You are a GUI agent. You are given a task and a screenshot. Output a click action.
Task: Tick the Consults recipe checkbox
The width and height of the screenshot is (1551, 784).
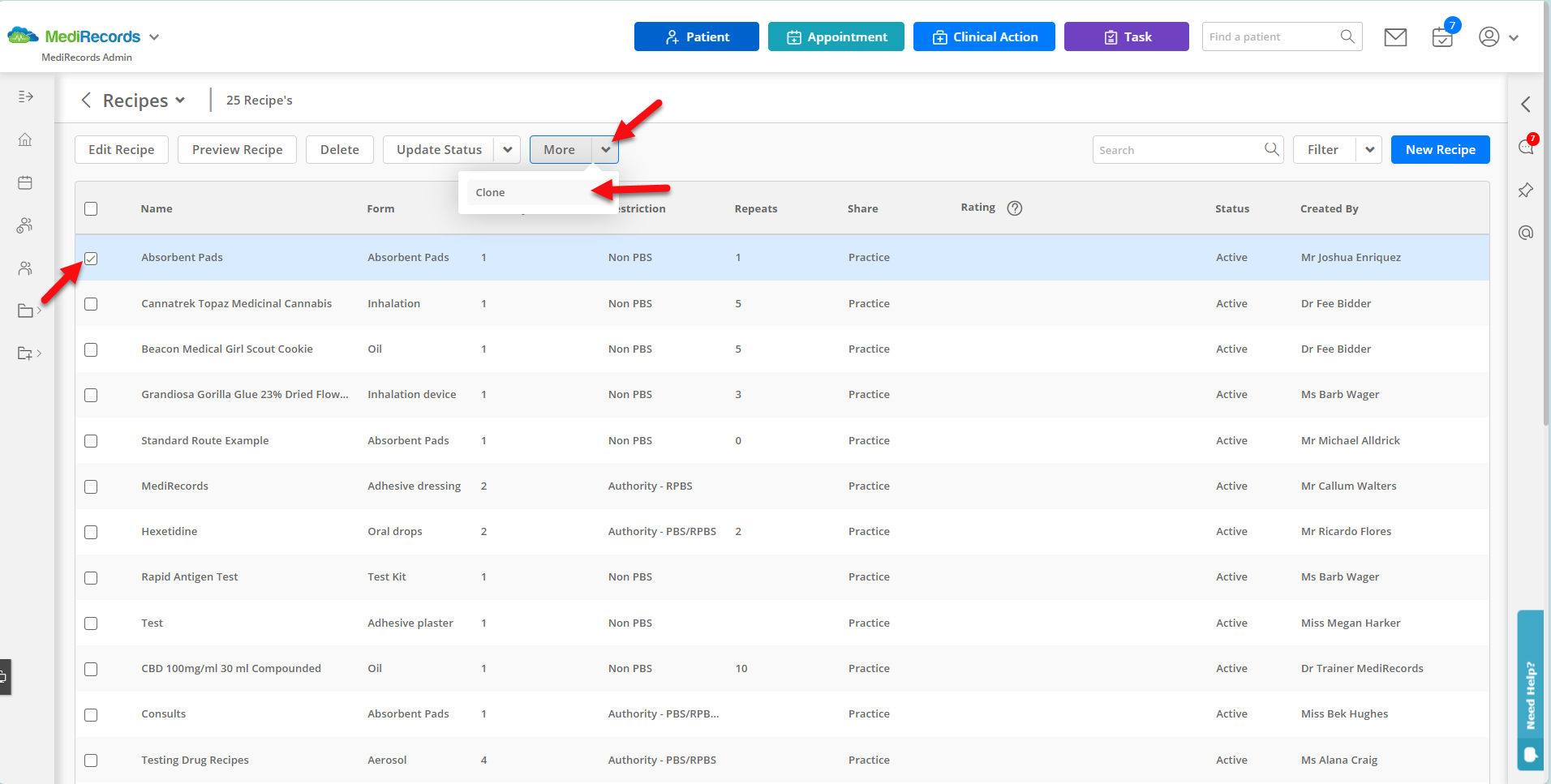(x=91, y=715)
